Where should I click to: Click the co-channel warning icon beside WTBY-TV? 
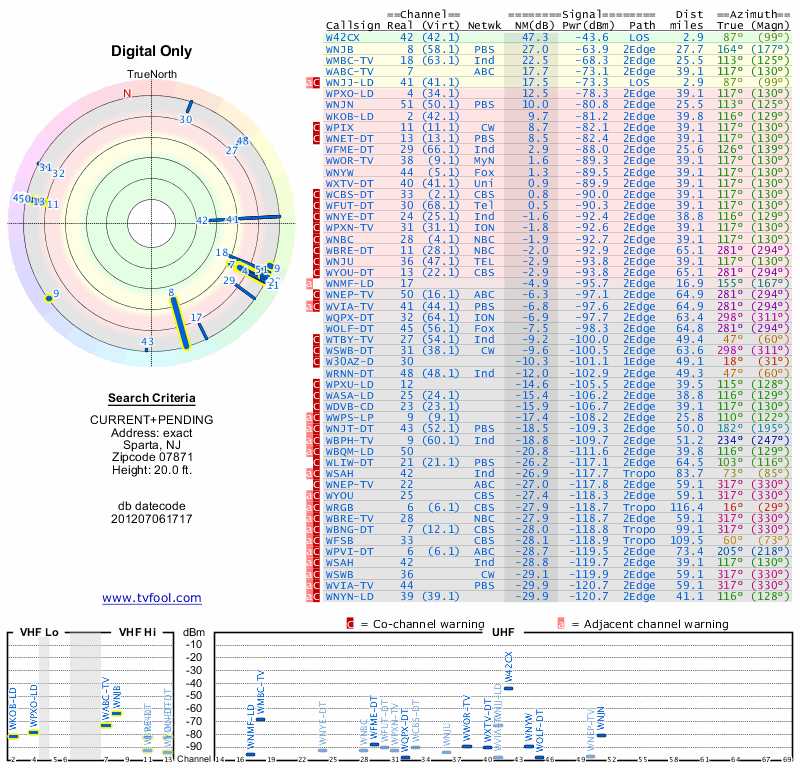pos(317,339)
